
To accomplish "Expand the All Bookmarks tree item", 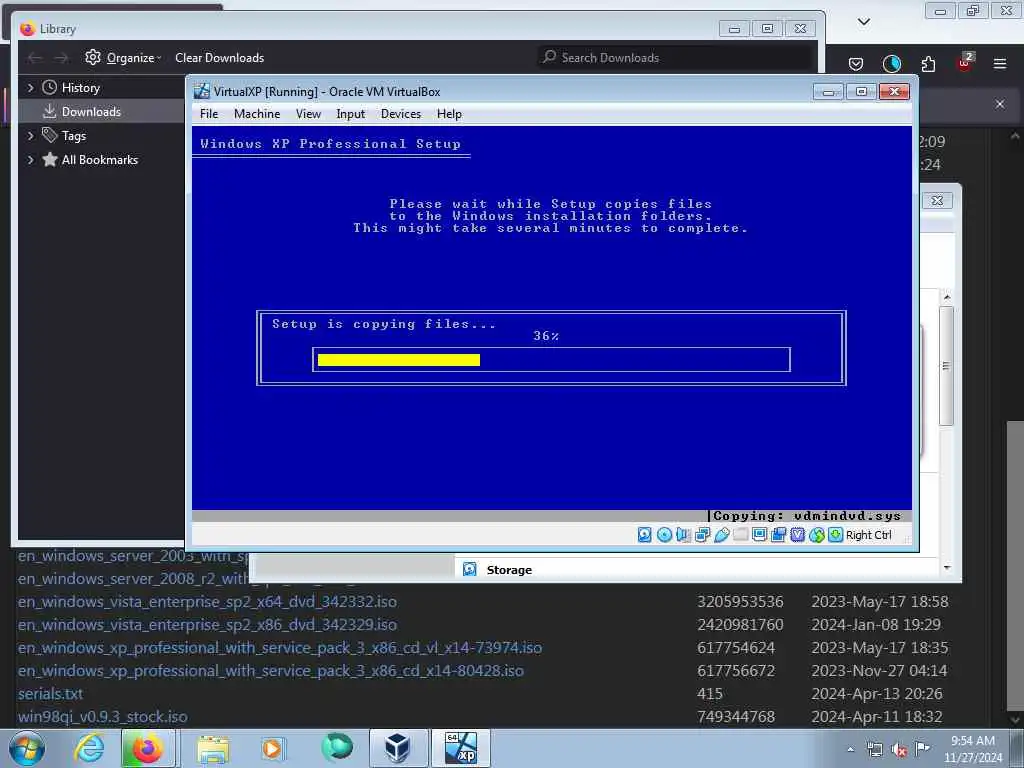I will [30, 159].
